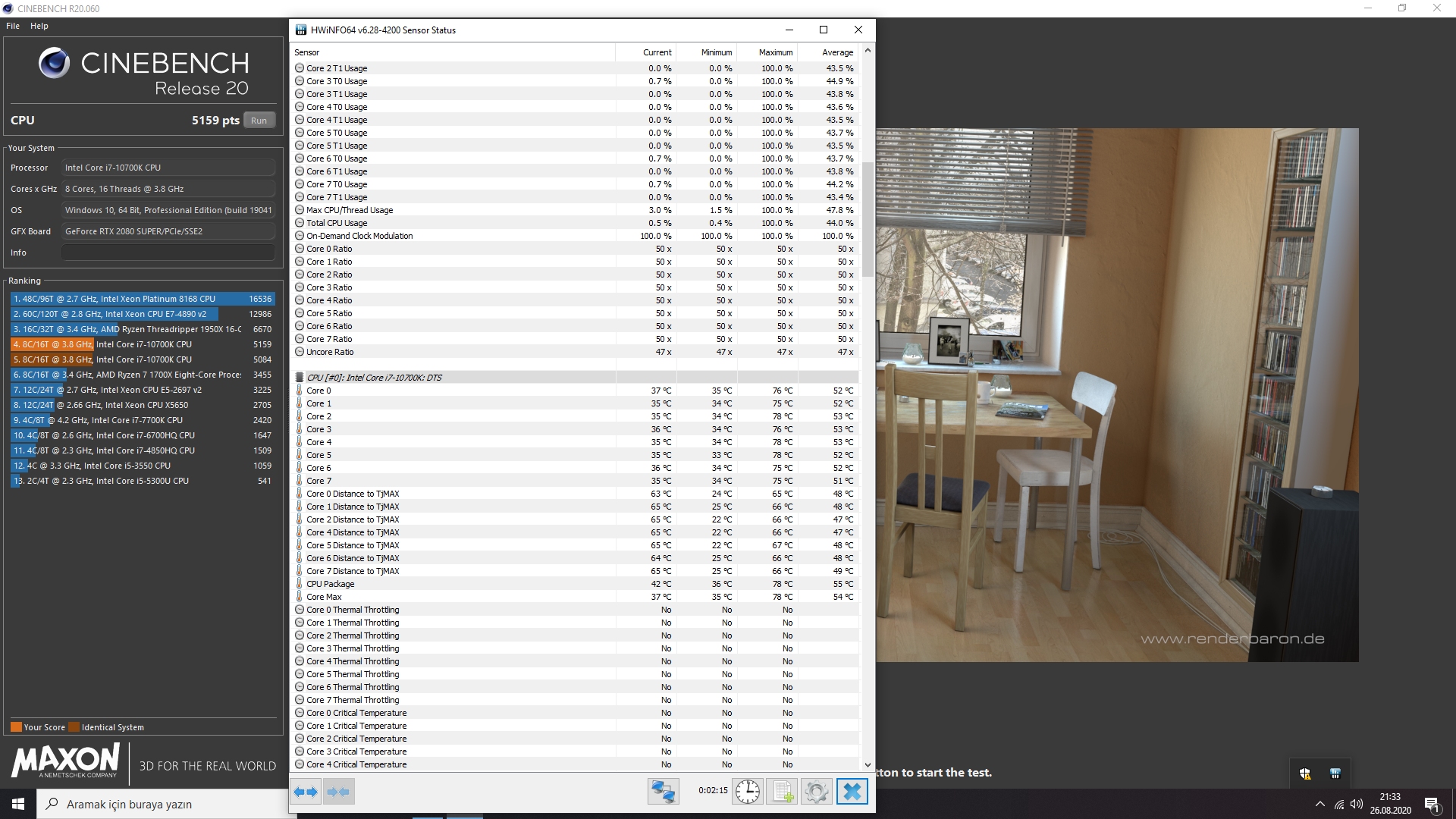The width and height of the screenshot is (1456, 819).
Task: Click the taskbar search magnifier icon
Action: pyautogui.click(x=52, y=804)
